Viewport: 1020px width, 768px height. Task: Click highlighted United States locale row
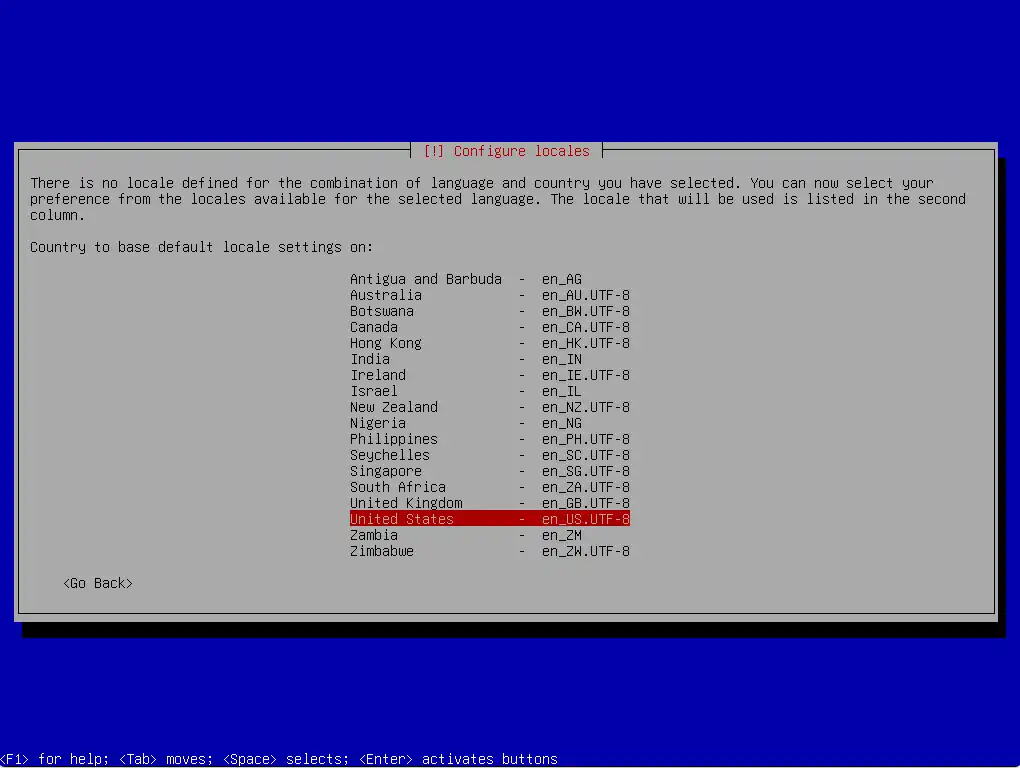pyautogui.click(x=489, y=519)
